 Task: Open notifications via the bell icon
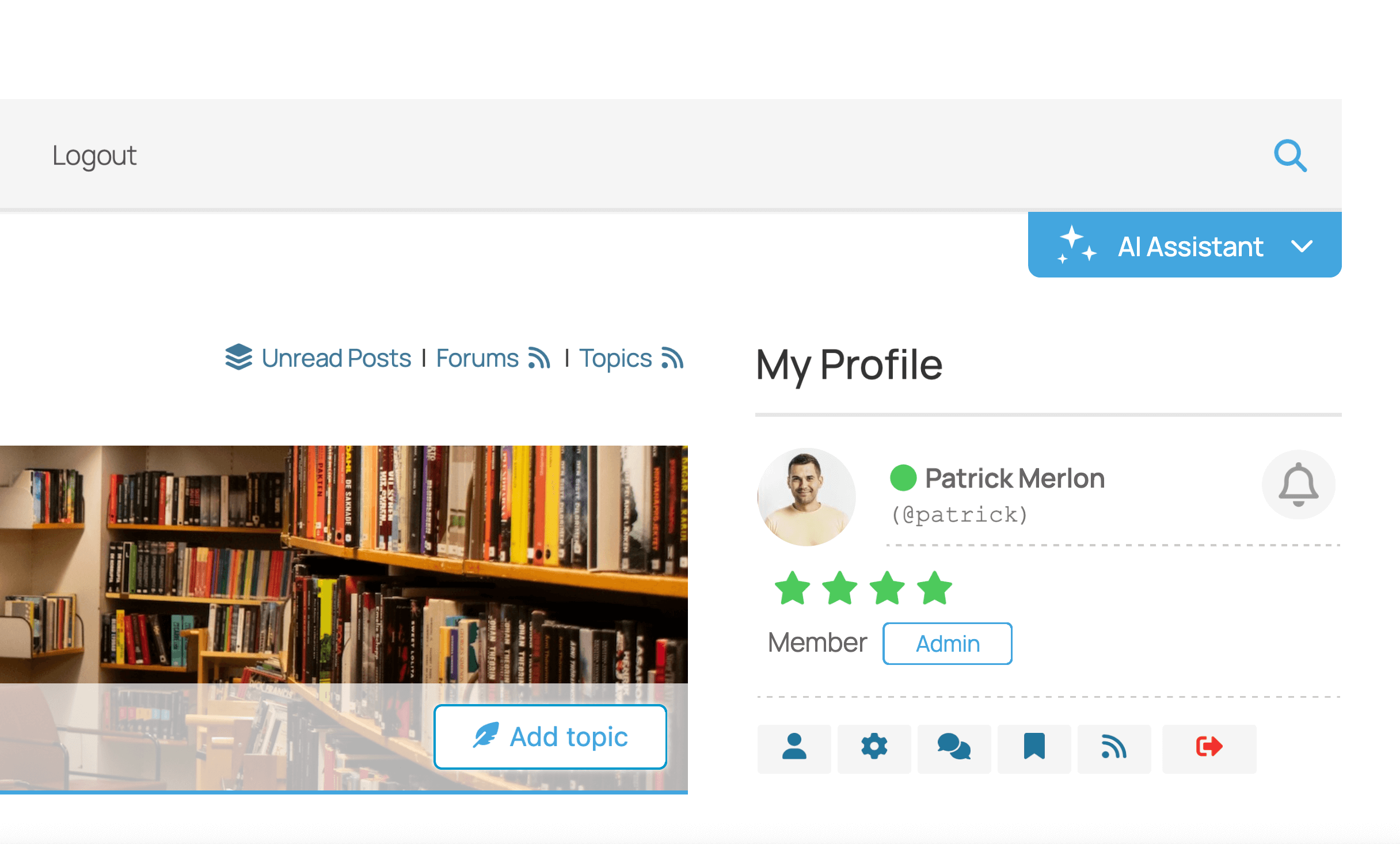[x=1299, y=485]
